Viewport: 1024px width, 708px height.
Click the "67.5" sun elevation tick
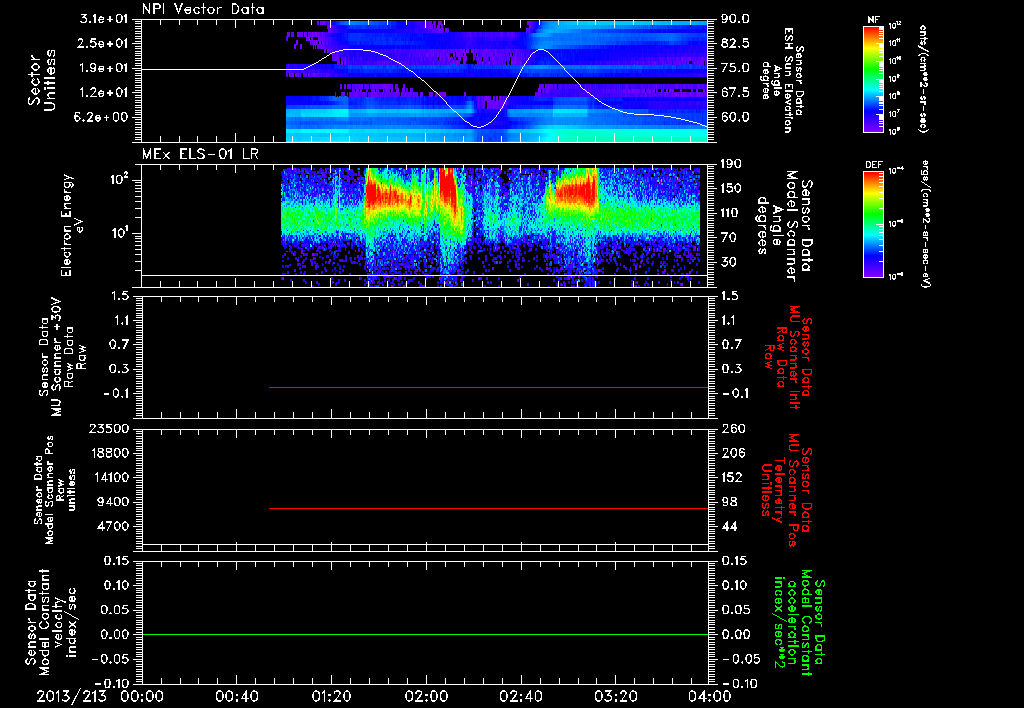pos(735,93)
